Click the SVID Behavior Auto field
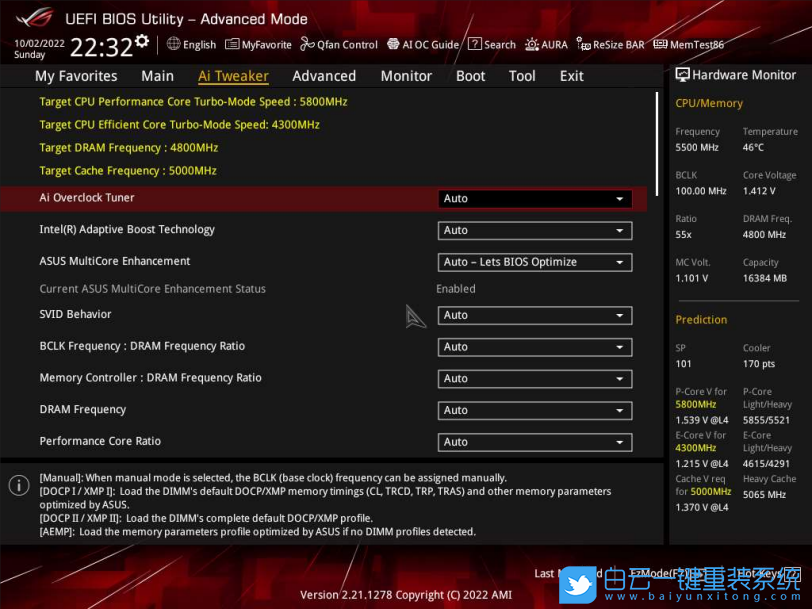This screenshot has height=609, width=812. click(534, 314)
